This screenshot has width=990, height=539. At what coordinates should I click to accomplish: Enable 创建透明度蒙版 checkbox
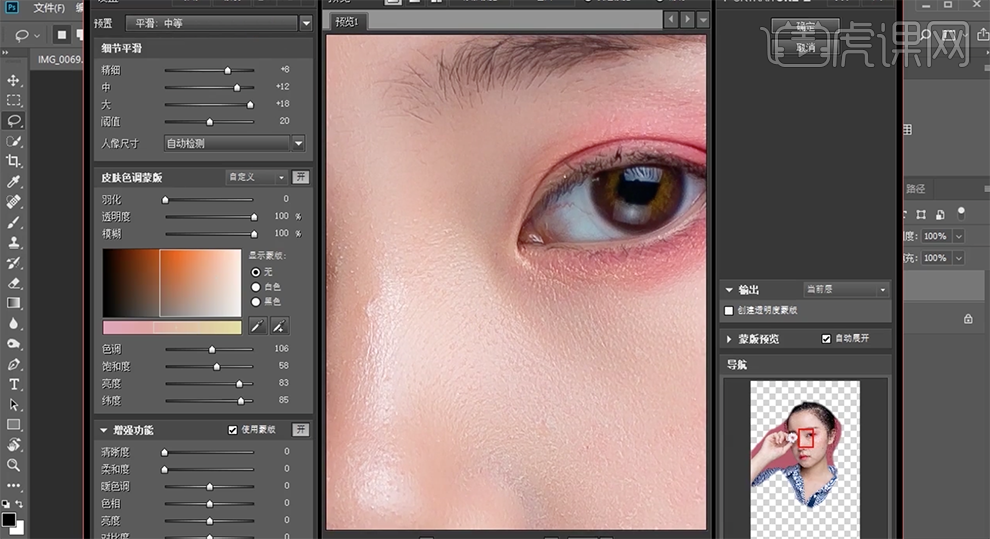coord(728,311)
